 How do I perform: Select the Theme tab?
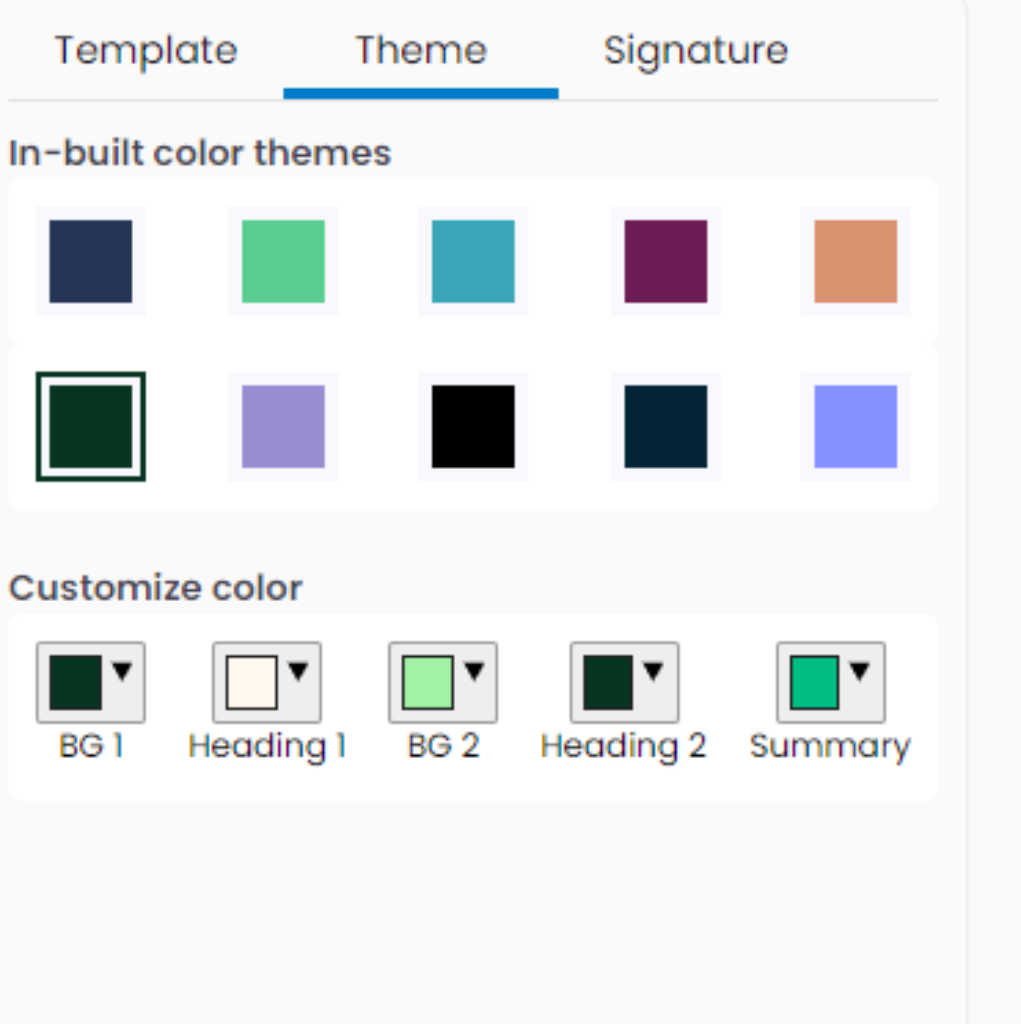tap(420, 50)
